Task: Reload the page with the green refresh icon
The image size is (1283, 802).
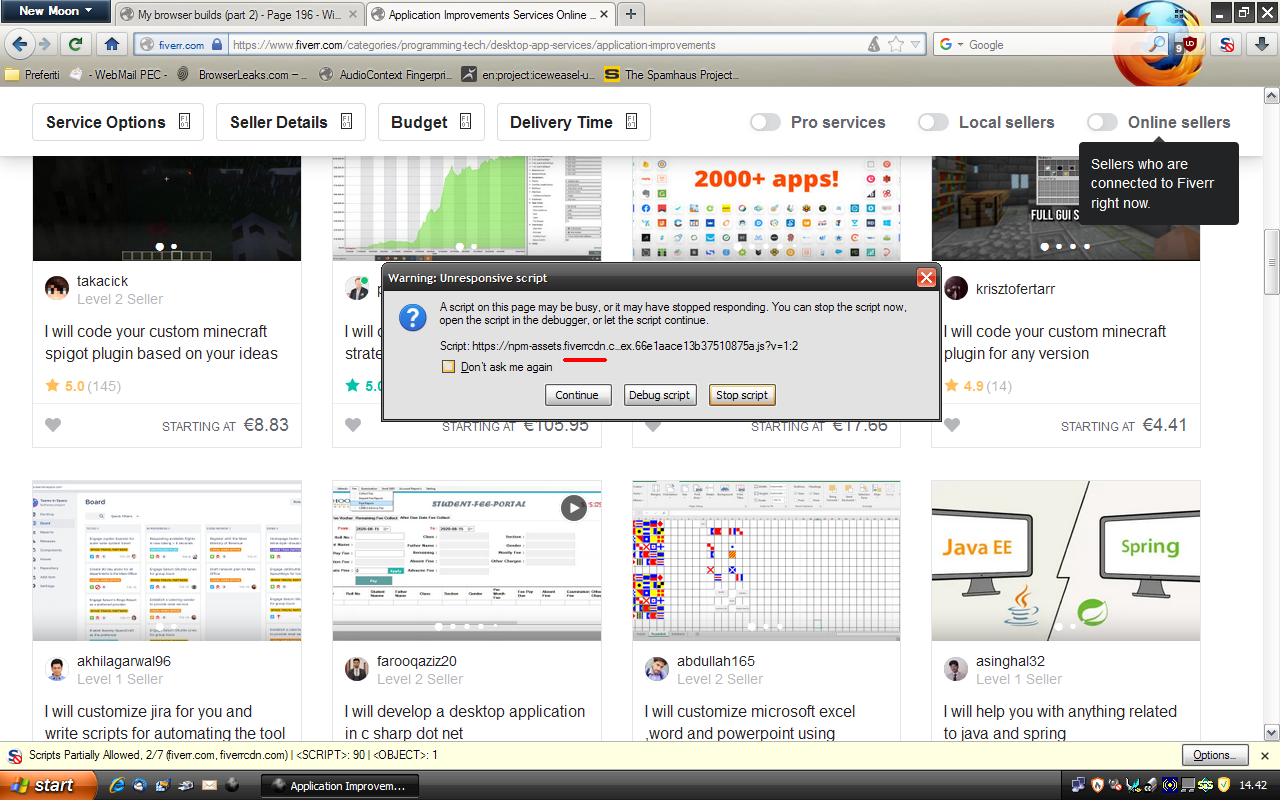Action: [x=75, y=44]
